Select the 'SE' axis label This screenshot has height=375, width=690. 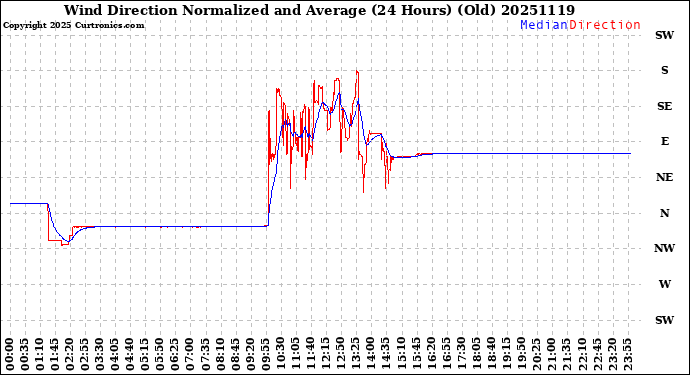pos(664,106)
